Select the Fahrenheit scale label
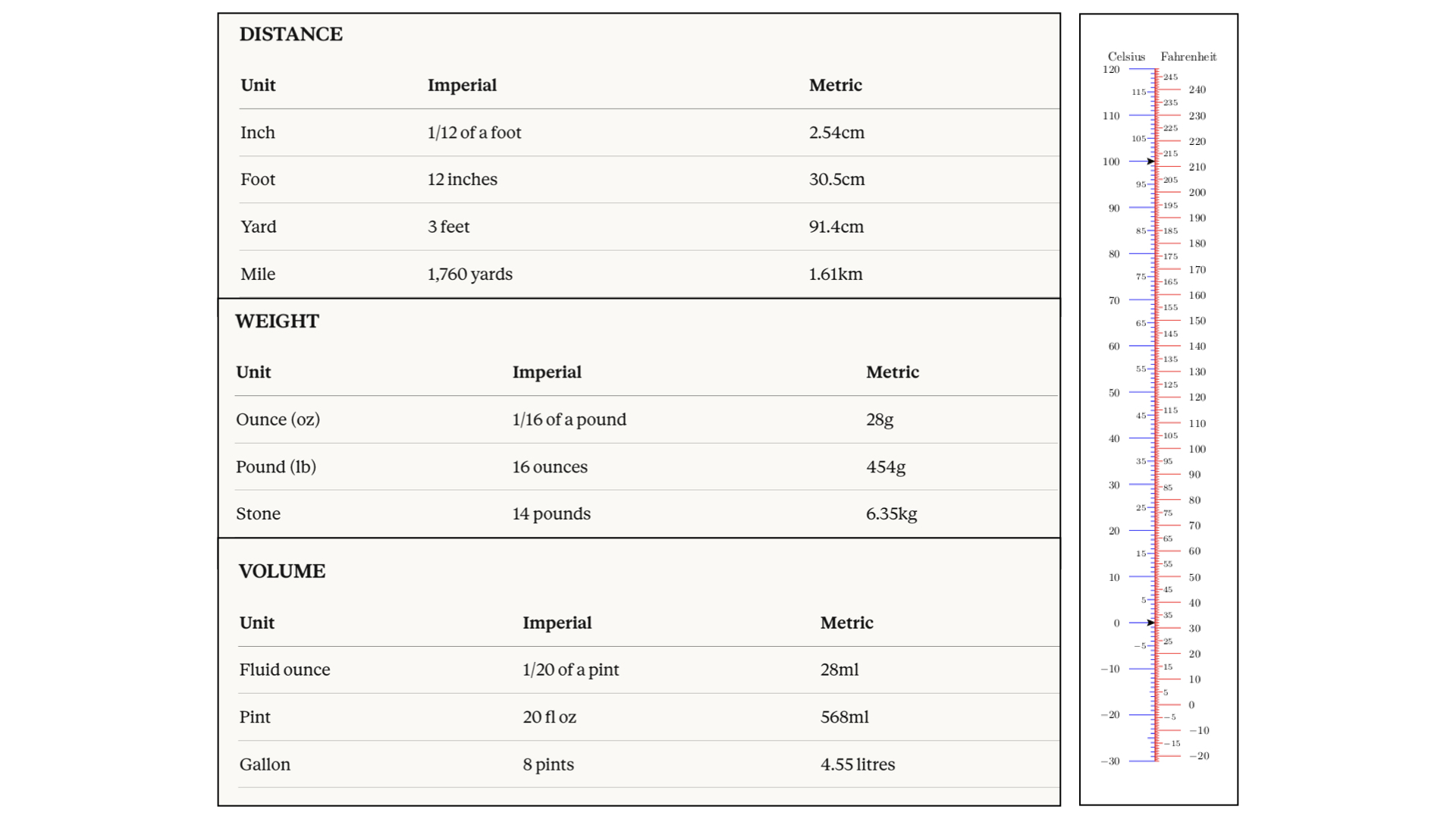The width and height of the screenshot is (1456, 819). click(1188, 57)
